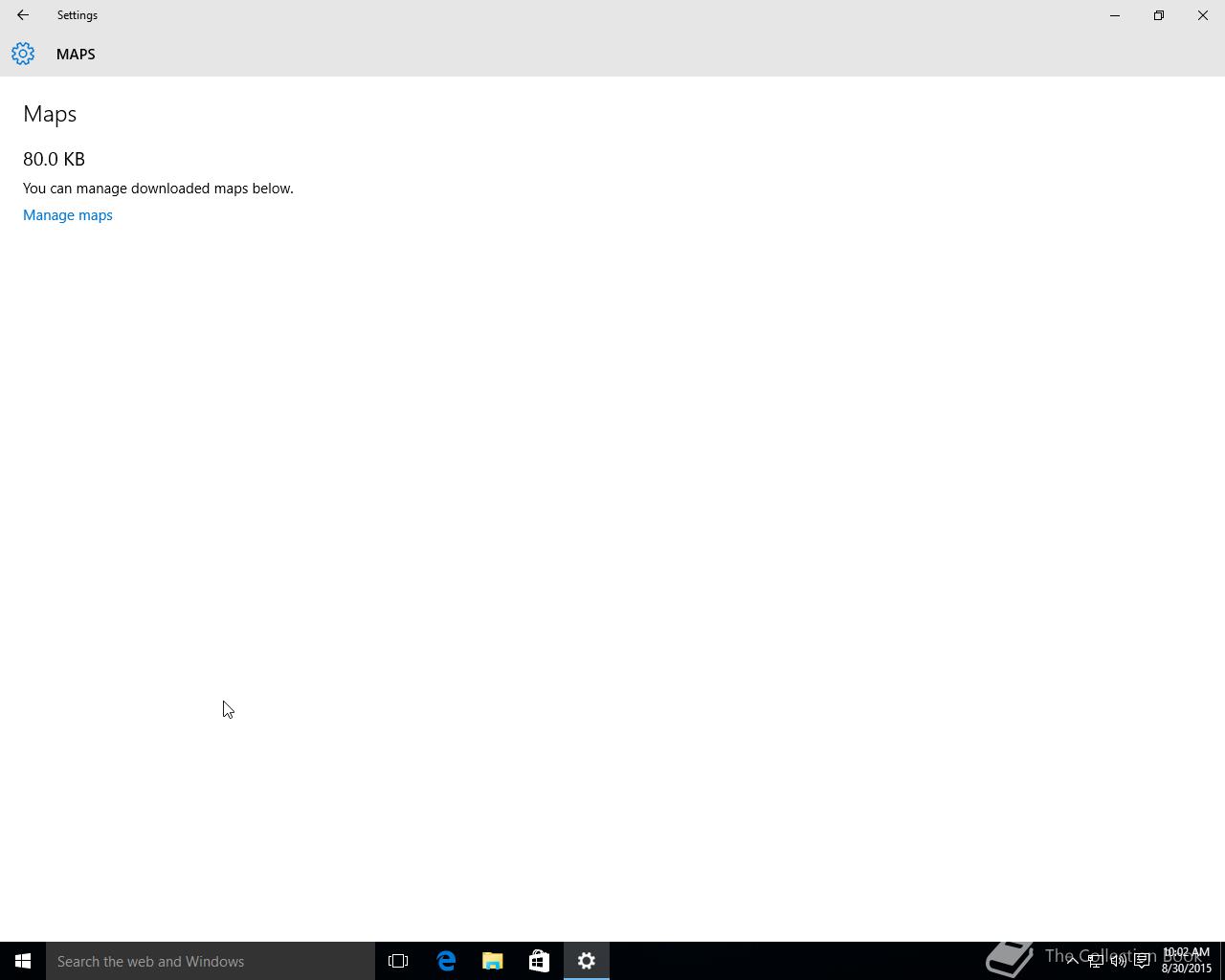Image resolution: width=1225 pixels, height=980 pixels.
Task: Open the Windows Start menu
Action: coord(23,961)
